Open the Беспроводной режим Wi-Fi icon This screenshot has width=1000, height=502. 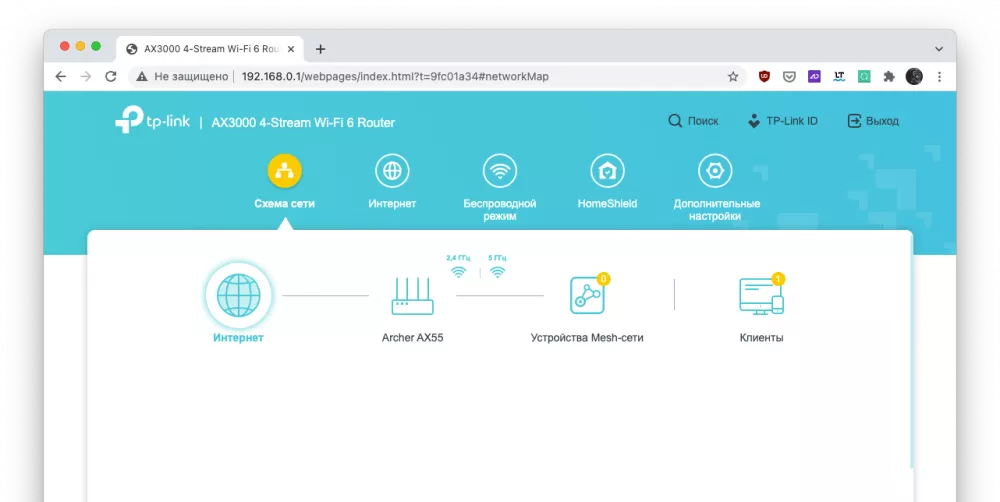click(x=499, y=171)
